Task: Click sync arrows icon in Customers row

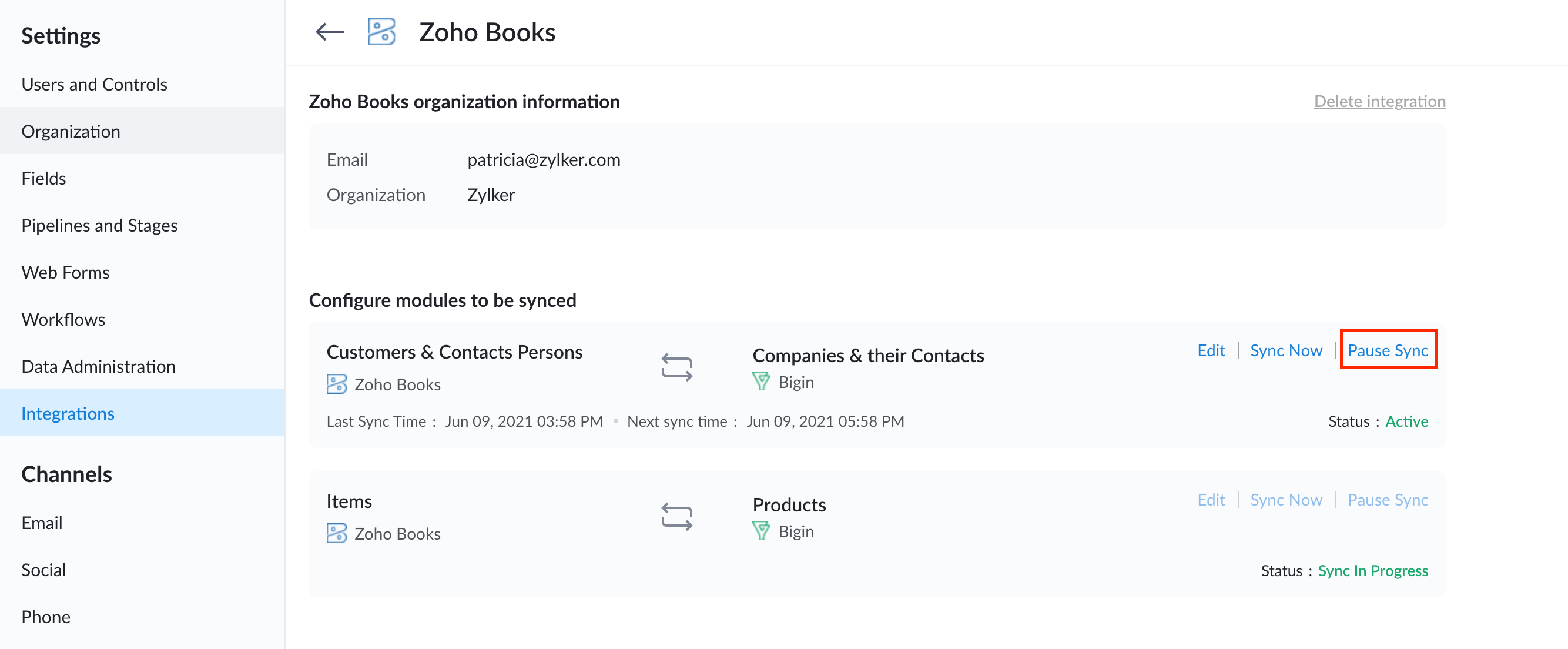Action: 676,368
